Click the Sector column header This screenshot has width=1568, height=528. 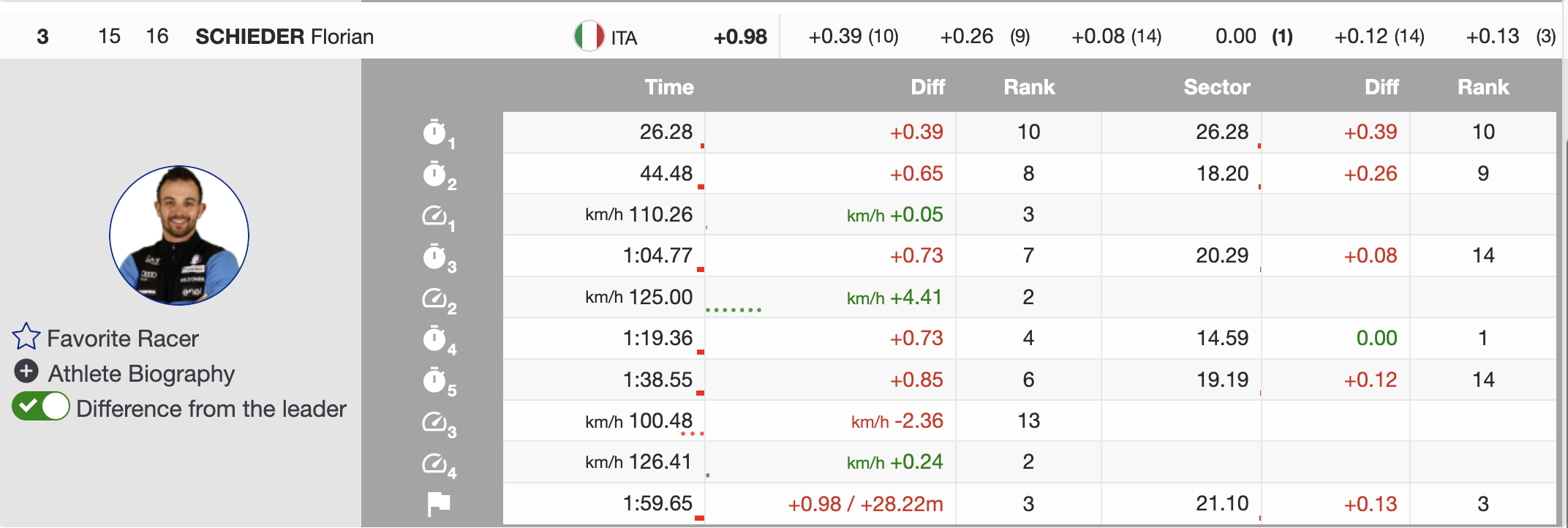[1216, 87]
